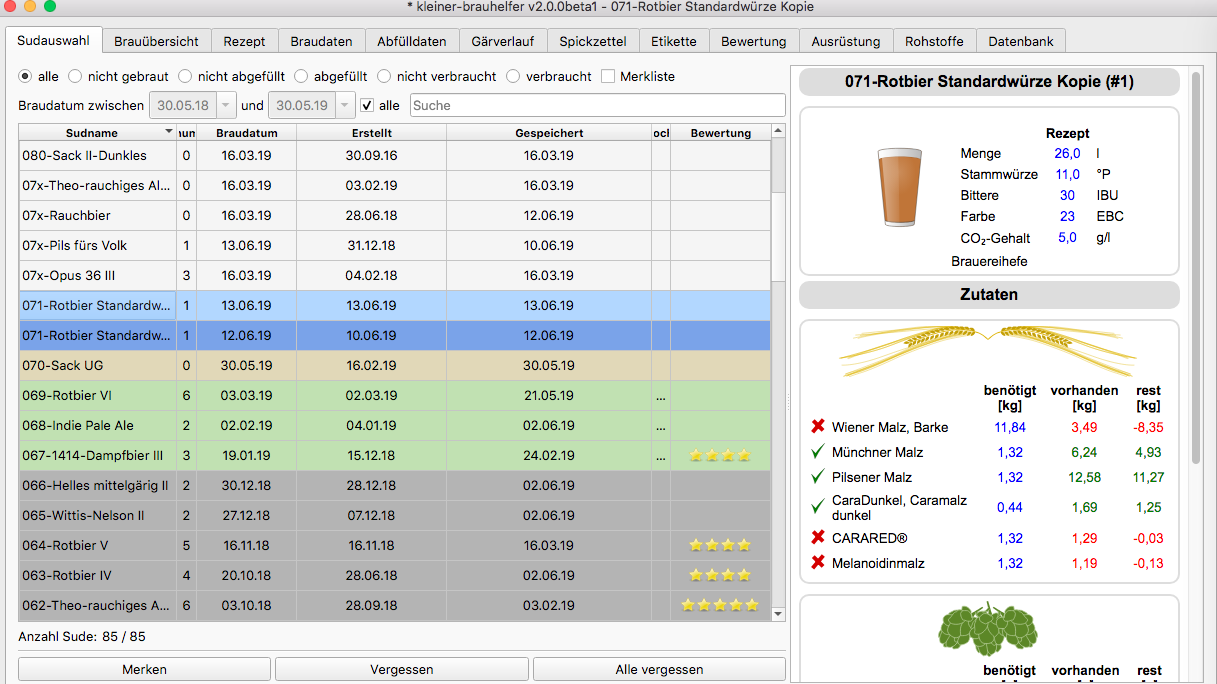Click into the Suche search field
Screen dimensions: 1217x684
(x=597, y=105)
